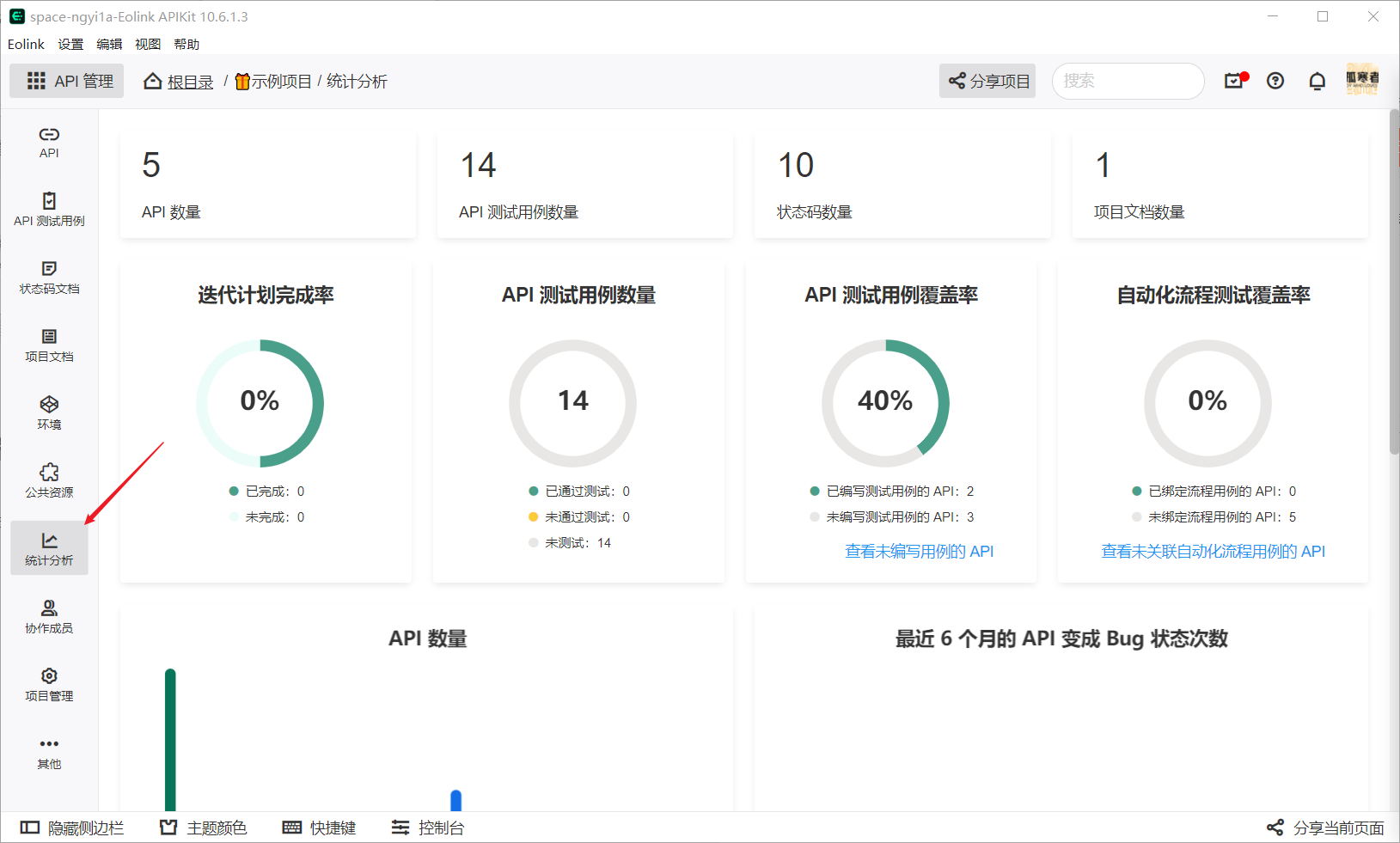1400x843 pixels.
Task: Open the help icon in the top bar
Action: tap(1275, 81)
